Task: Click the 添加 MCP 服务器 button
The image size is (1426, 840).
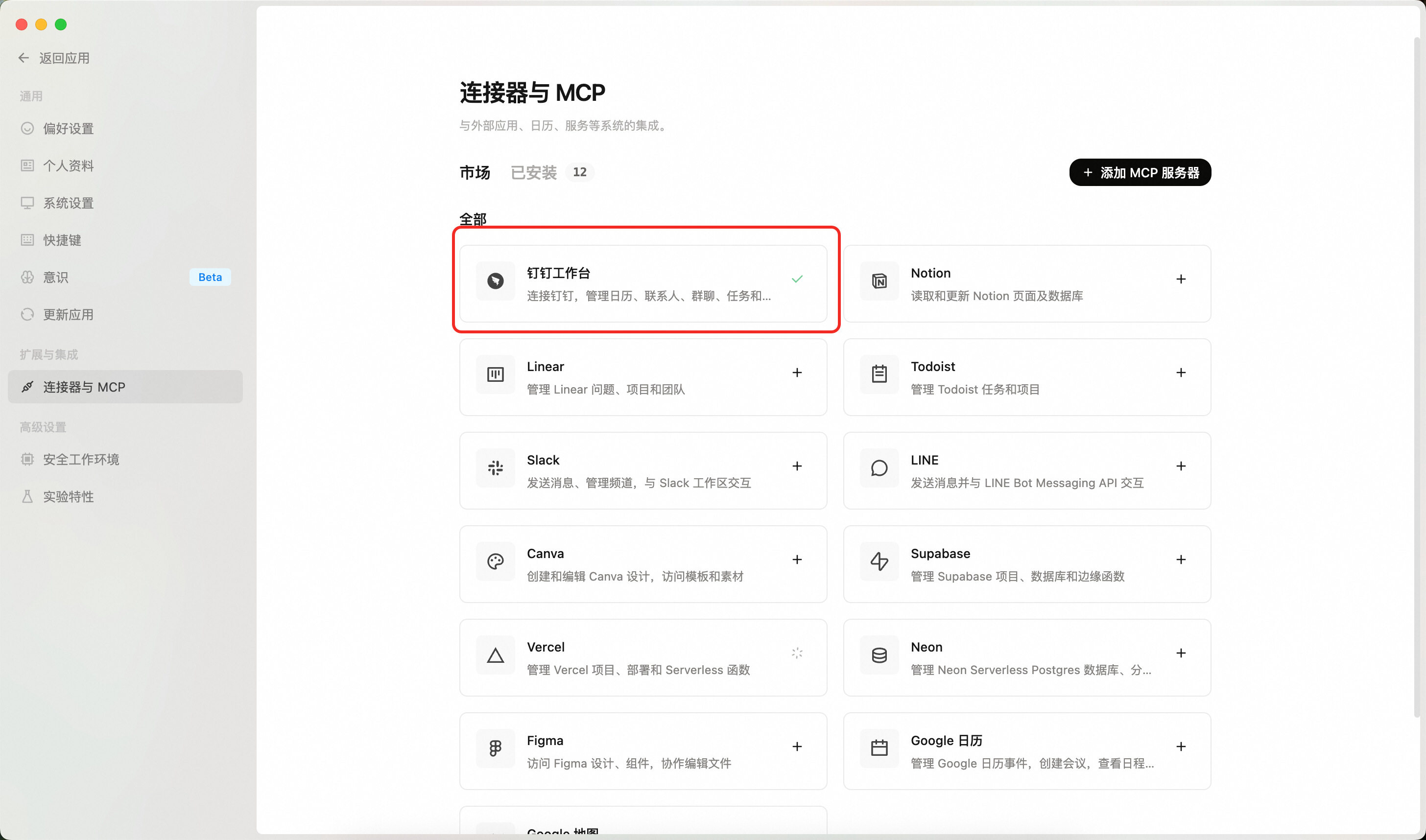Action: click(x=1140, y=173)
